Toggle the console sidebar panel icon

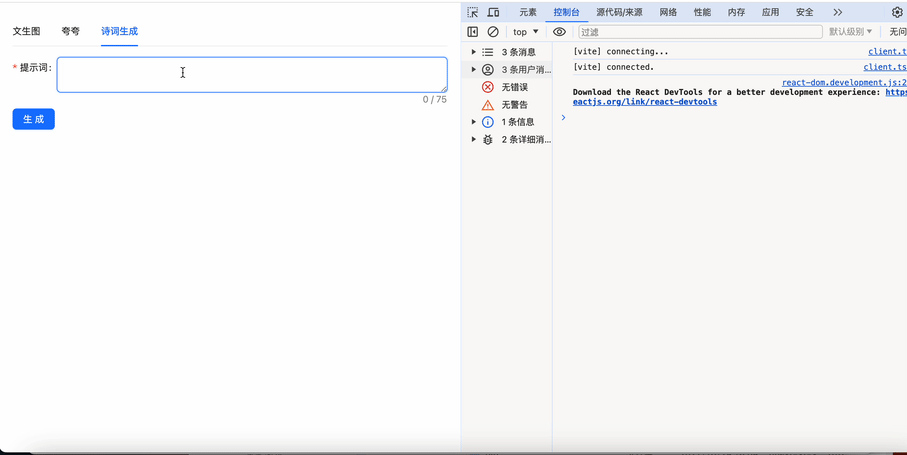(473, 32)
